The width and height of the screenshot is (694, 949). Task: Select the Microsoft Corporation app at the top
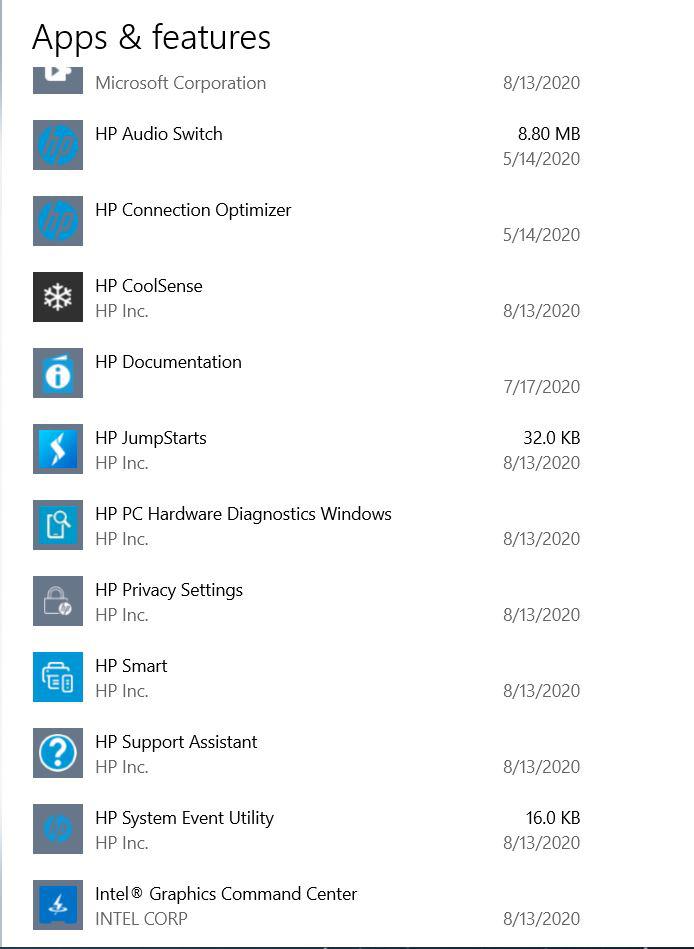pyautogui.click(x=300, y=82)
